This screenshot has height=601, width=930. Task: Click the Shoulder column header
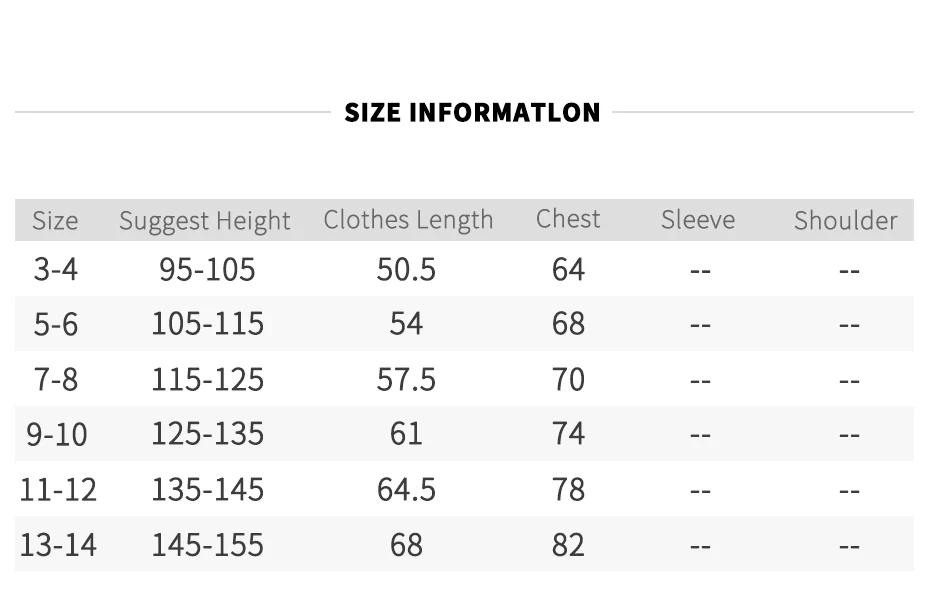point(846,221)
